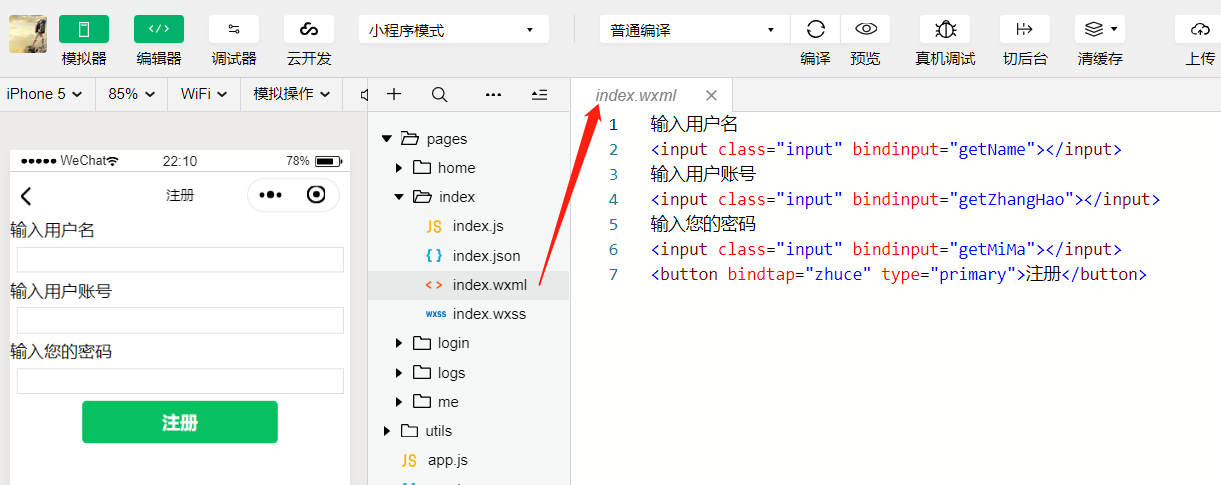The height and width of the screenshot is (485, 1221).
Task: Click 输入用户名 text on code line 1
Action: (x=694, y=125)
